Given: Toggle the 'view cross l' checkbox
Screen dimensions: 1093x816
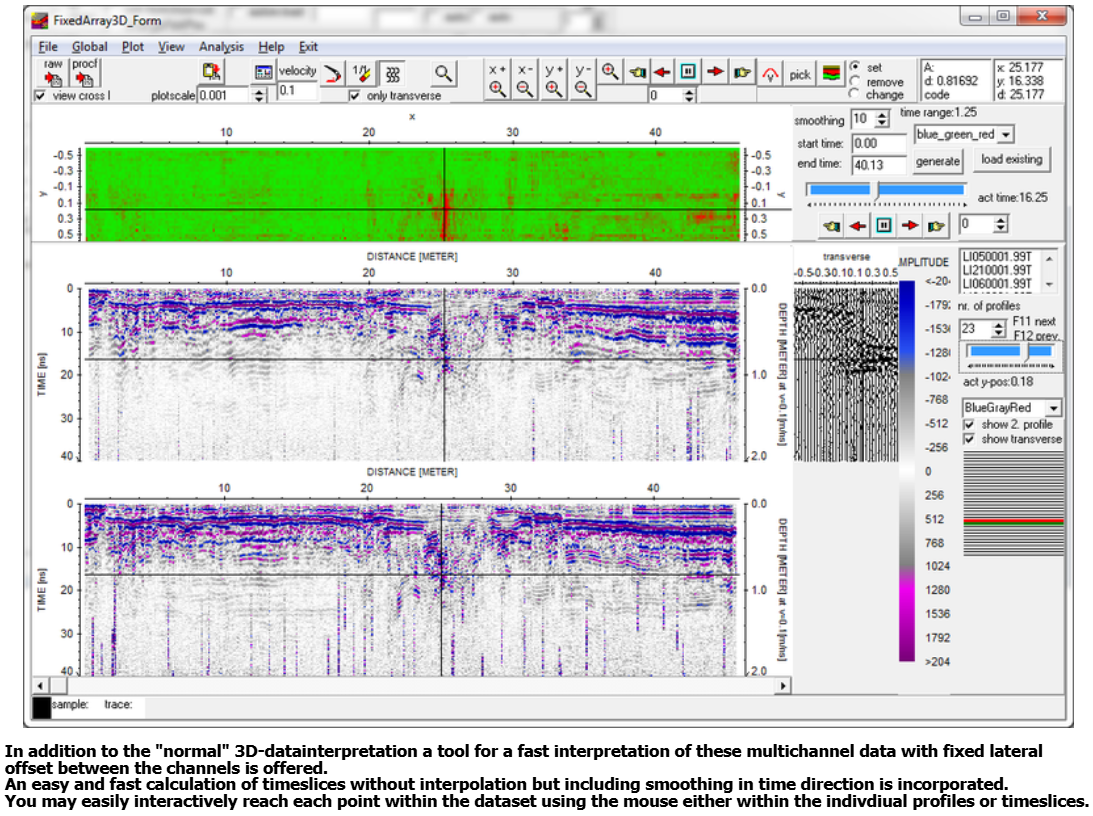Looking at the screenshot, I should pos(40,96).
